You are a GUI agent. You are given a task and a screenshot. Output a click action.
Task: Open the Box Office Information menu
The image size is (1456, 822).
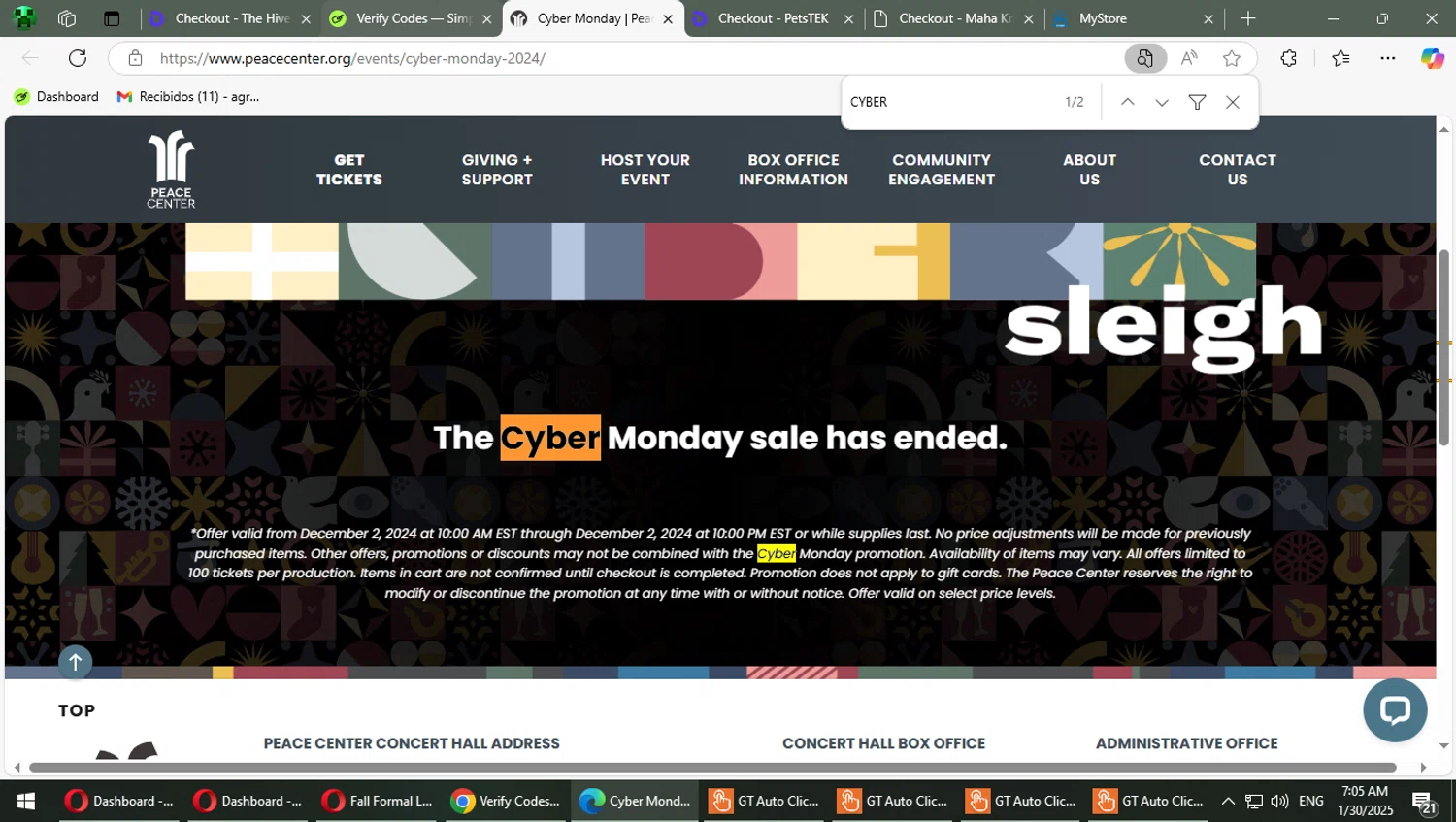tap(793, 170)
